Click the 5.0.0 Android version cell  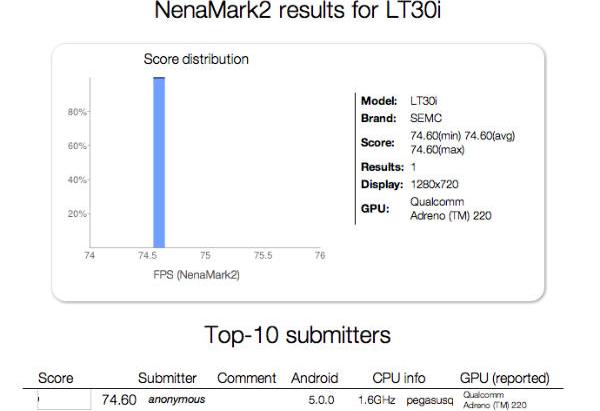tap(321, 400)
